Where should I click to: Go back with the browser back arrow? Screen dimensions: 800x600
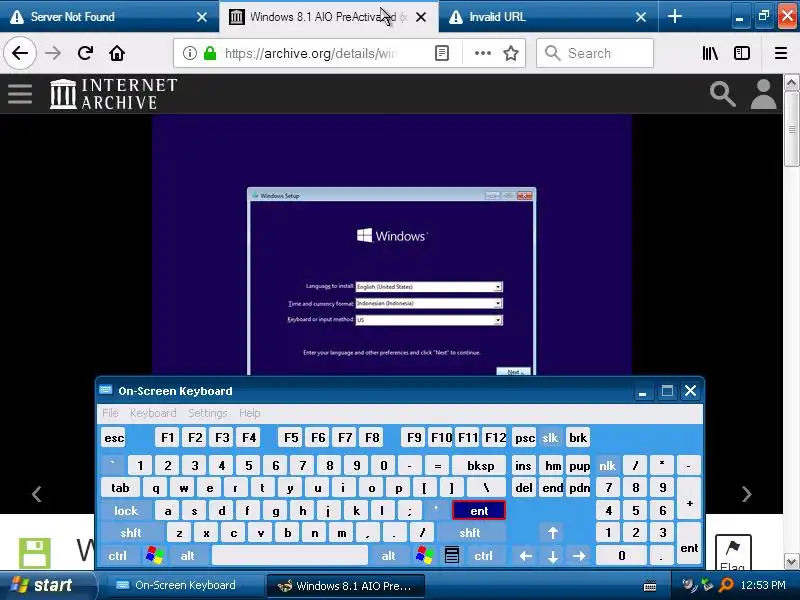[x=20, y=53]
